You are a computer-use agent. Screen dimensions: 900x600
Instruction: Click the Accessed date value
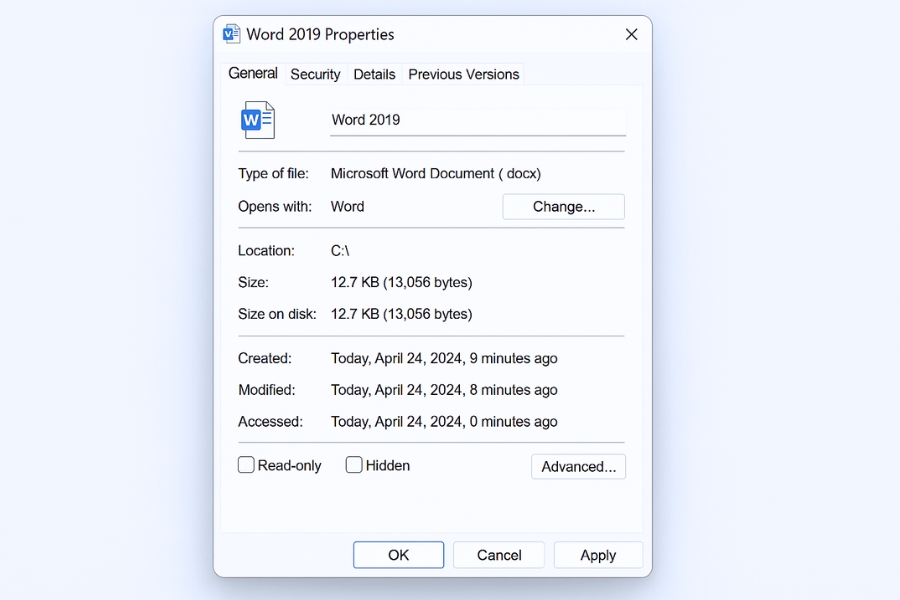pos(444,422)
